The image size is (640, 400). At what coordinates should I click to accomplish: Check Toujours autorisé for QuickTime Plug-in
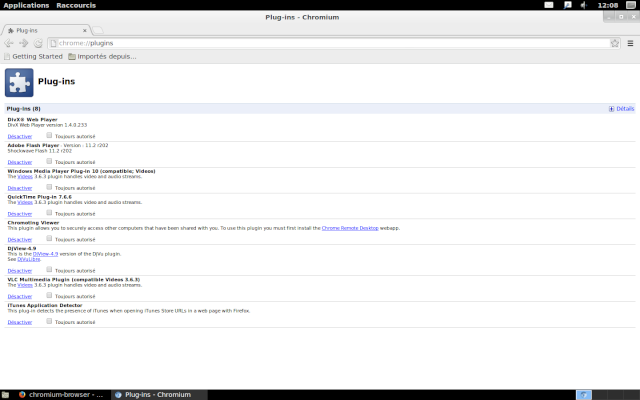pos(49,213)
